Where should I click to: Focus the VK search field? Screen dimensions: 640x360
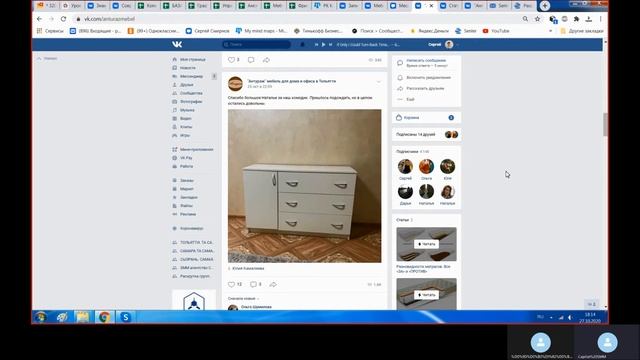coord(257,44)
